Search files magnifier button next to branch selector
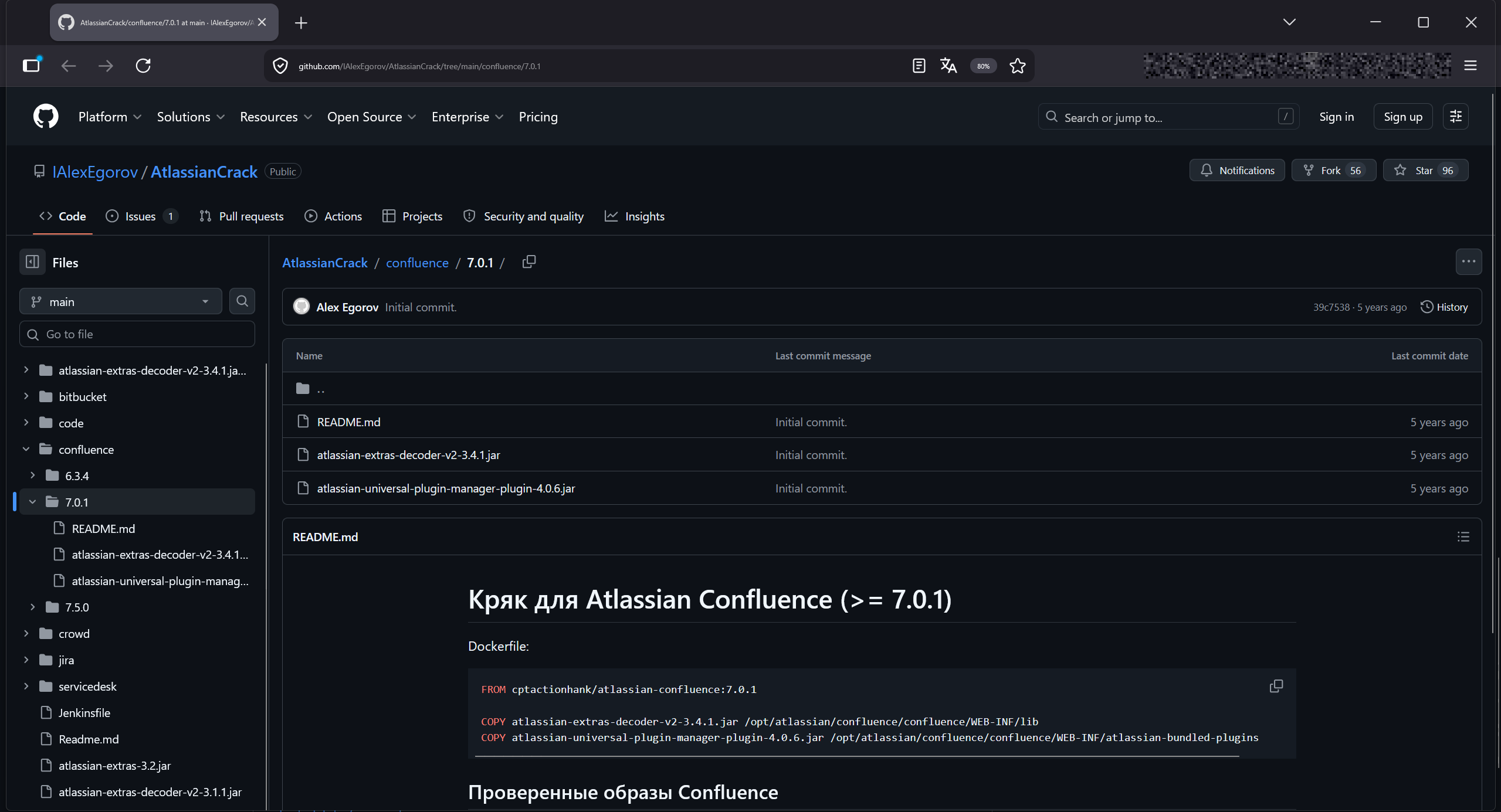The height and width of the screenshot is (812, 1501). coord(242,301)
